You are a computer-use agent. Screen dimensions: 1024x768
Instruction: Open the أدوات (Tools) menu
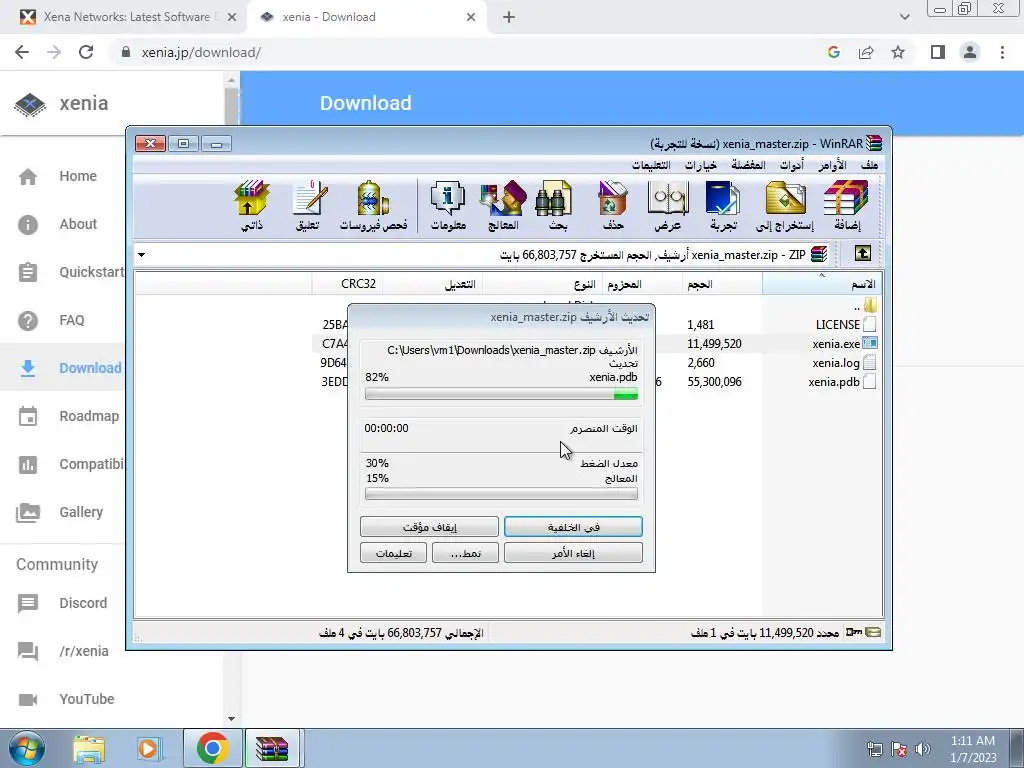pos(792,165)
